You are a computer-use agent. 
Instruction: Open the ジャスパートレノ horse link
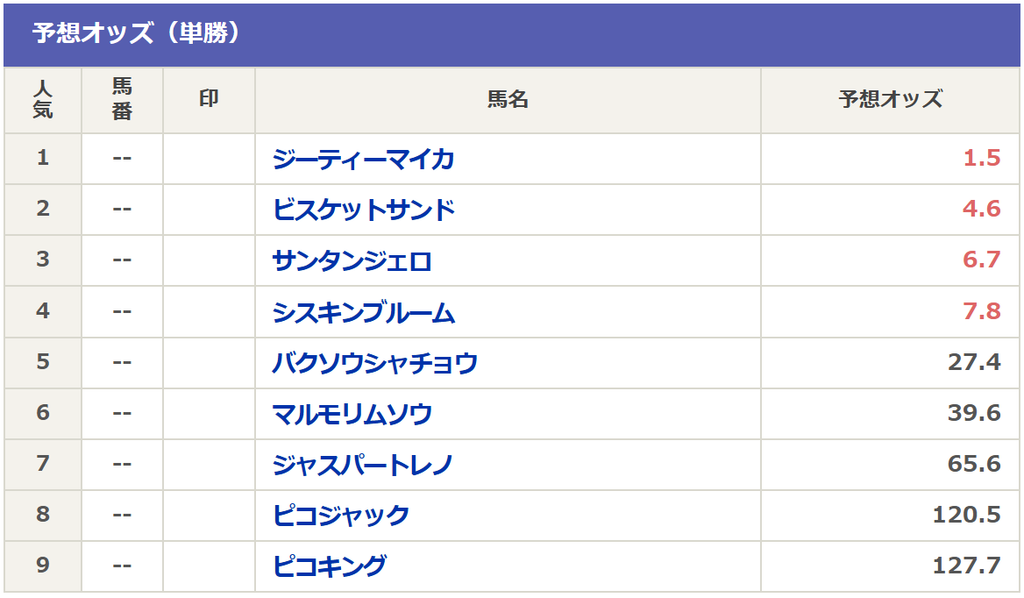click(x=362, y=464)
